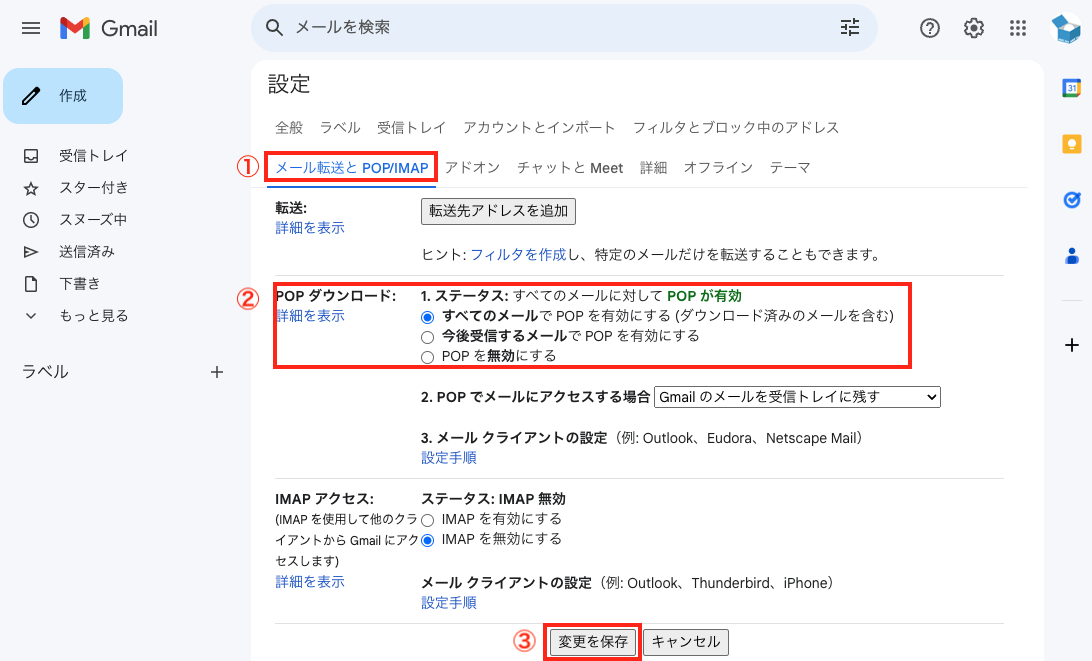The width and height of the screenshot is (1092, 661).
Task: Click the Gmail logo
Action: pos(109,28)
